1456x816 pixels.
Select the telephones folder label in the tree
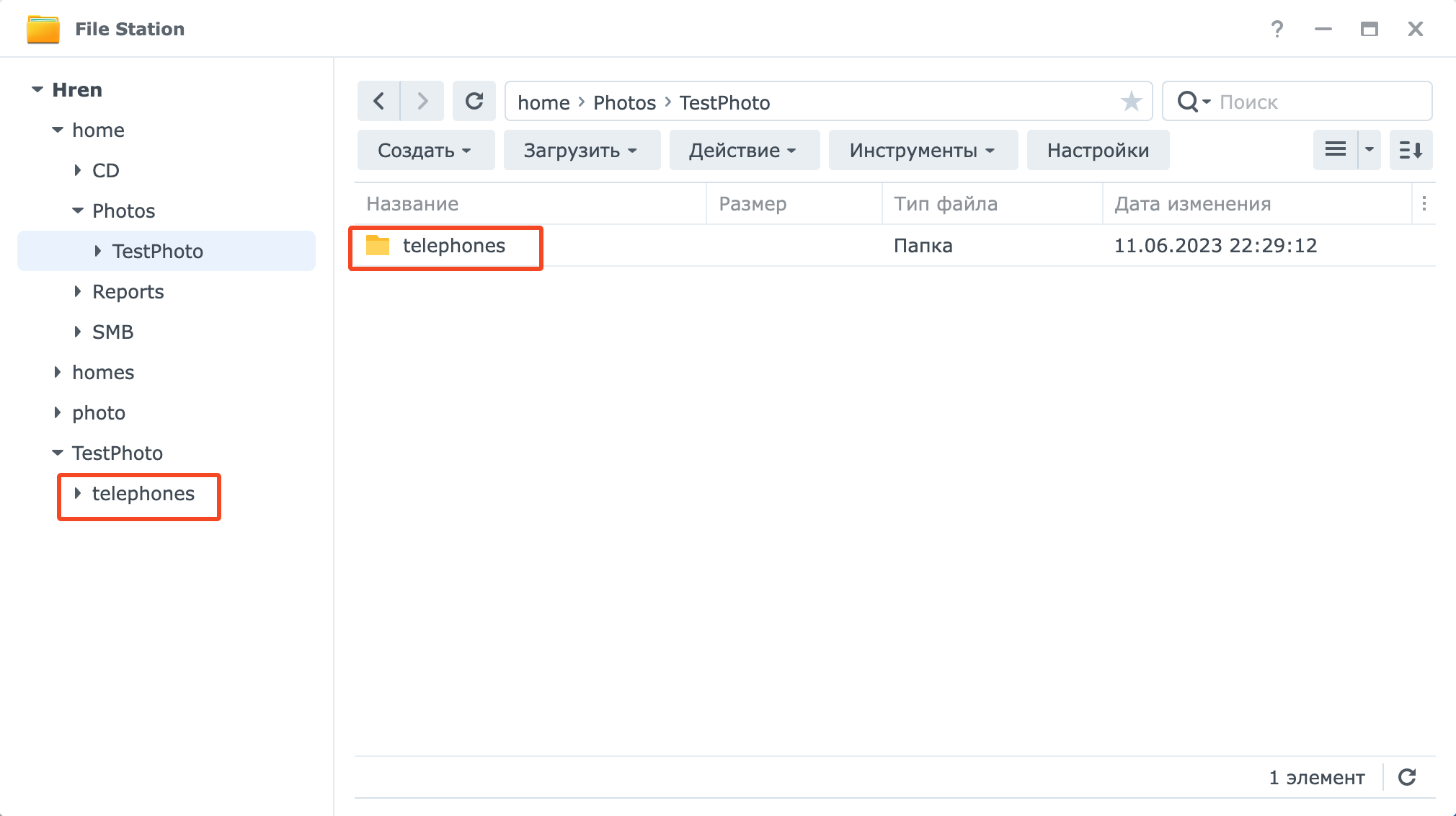143,493
